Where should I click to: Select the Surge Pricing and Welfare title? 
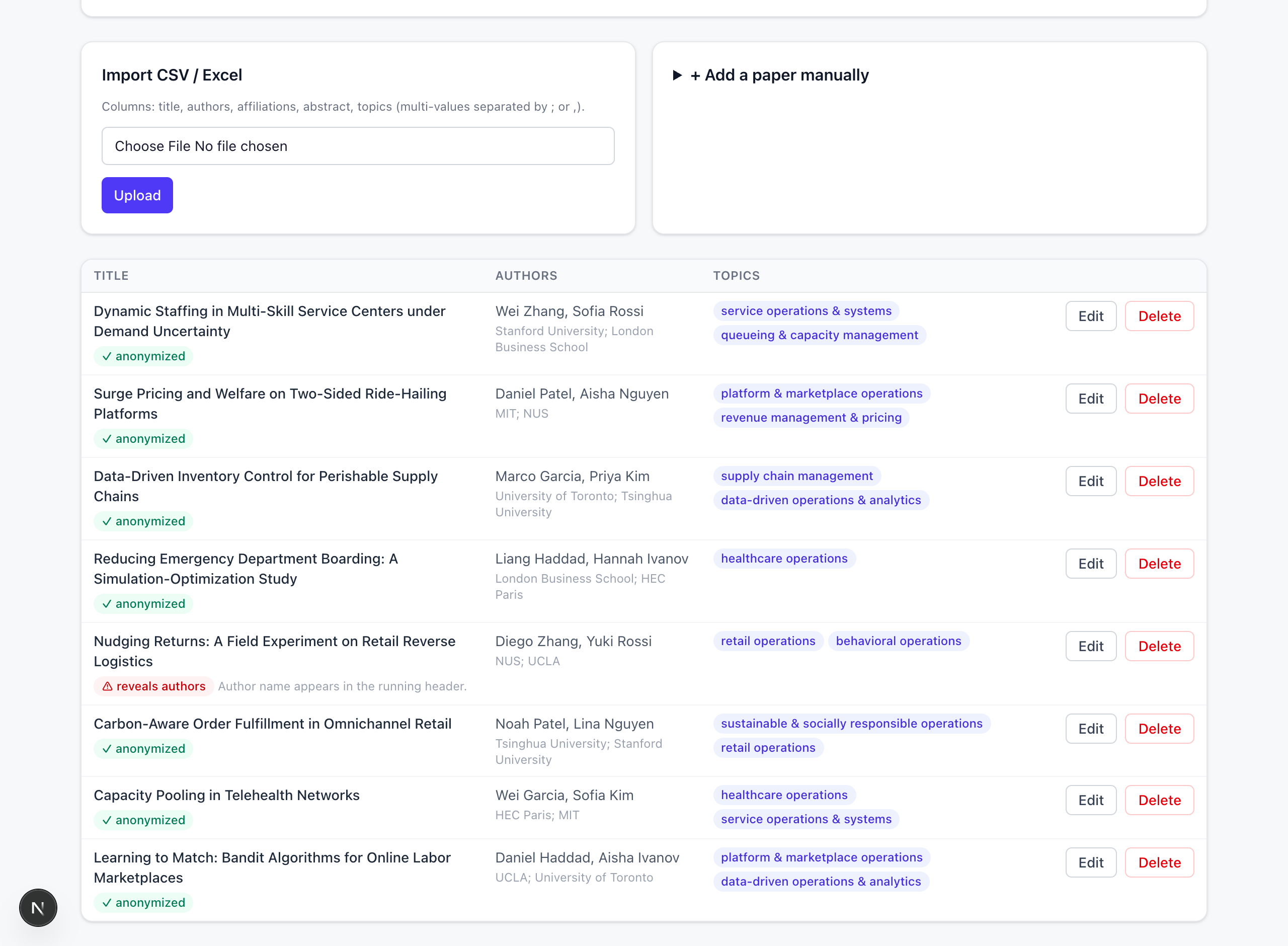(270, 404)
